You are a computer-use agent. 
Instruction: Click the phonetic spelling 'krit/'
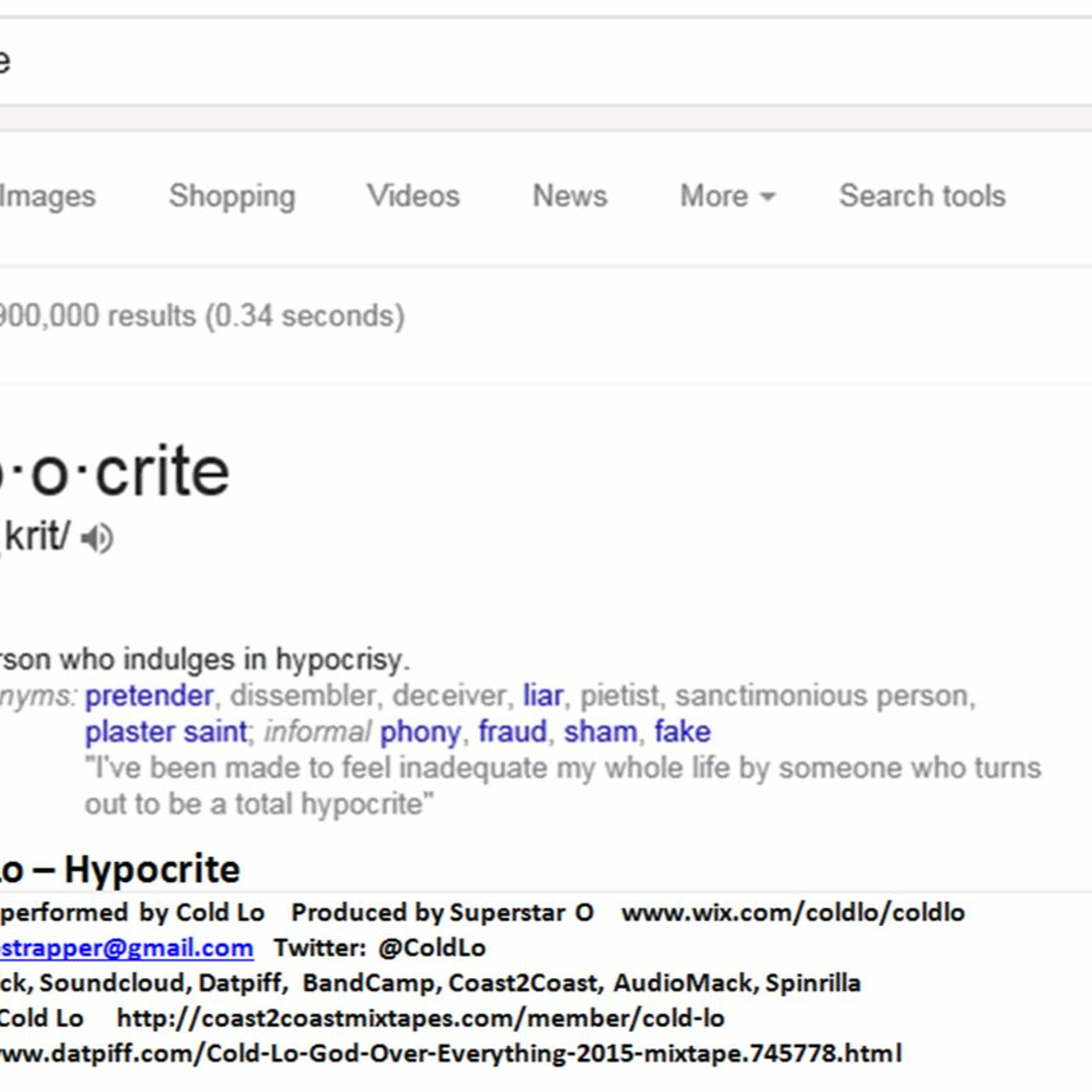(x=37, y=535)
